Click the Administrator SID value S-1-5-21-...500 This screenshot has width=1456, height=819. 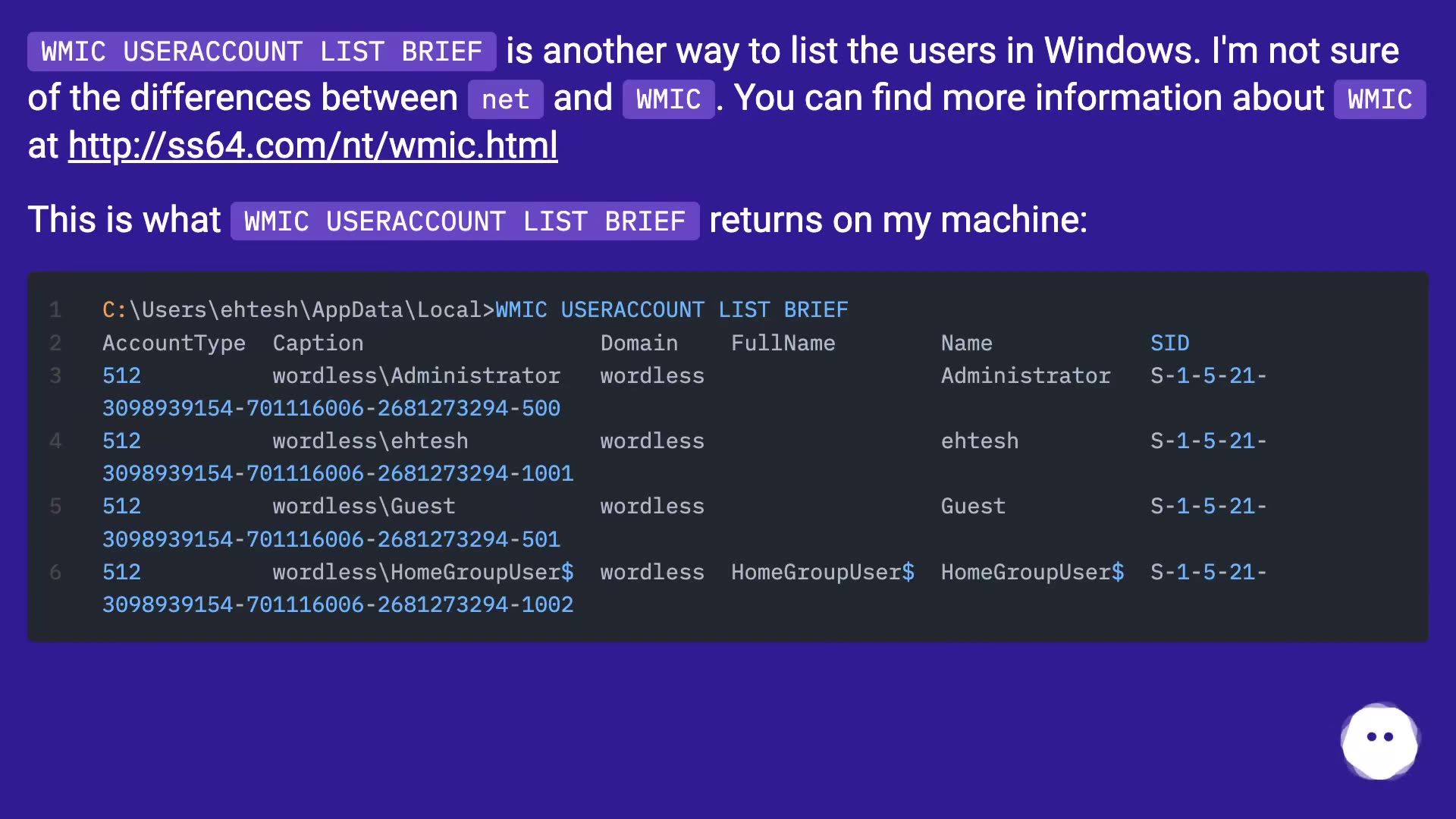(1209, 375)
